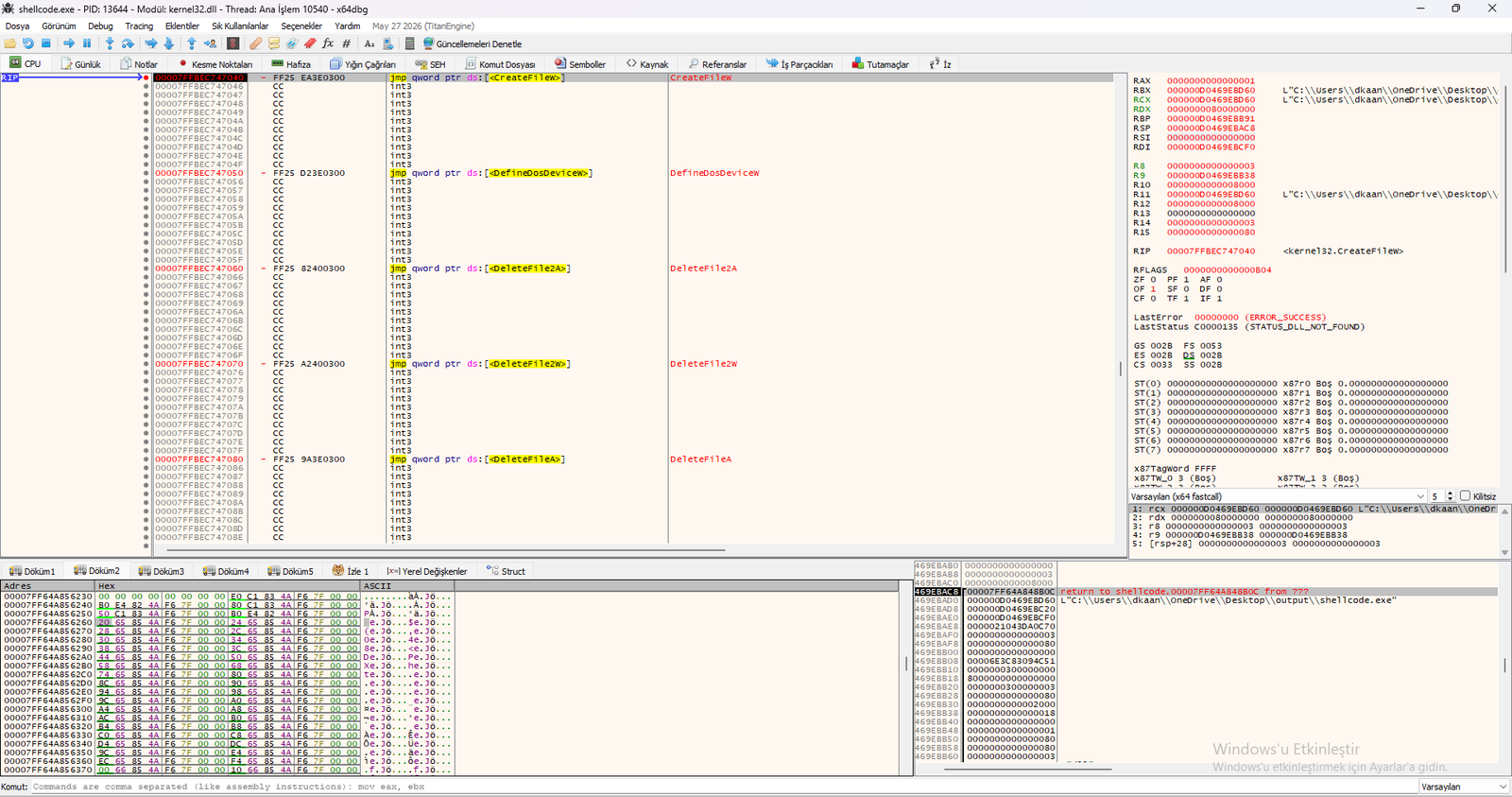Open the Seçenekler menu
This screenshot has height=797, width=1512.
301,26
